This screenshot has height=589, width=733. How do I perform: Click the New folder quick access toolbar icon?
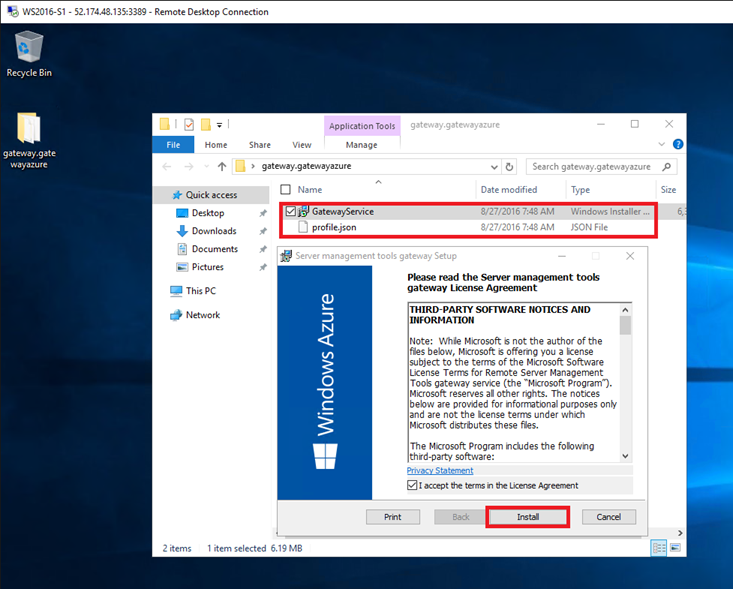(x=205, y=124)
